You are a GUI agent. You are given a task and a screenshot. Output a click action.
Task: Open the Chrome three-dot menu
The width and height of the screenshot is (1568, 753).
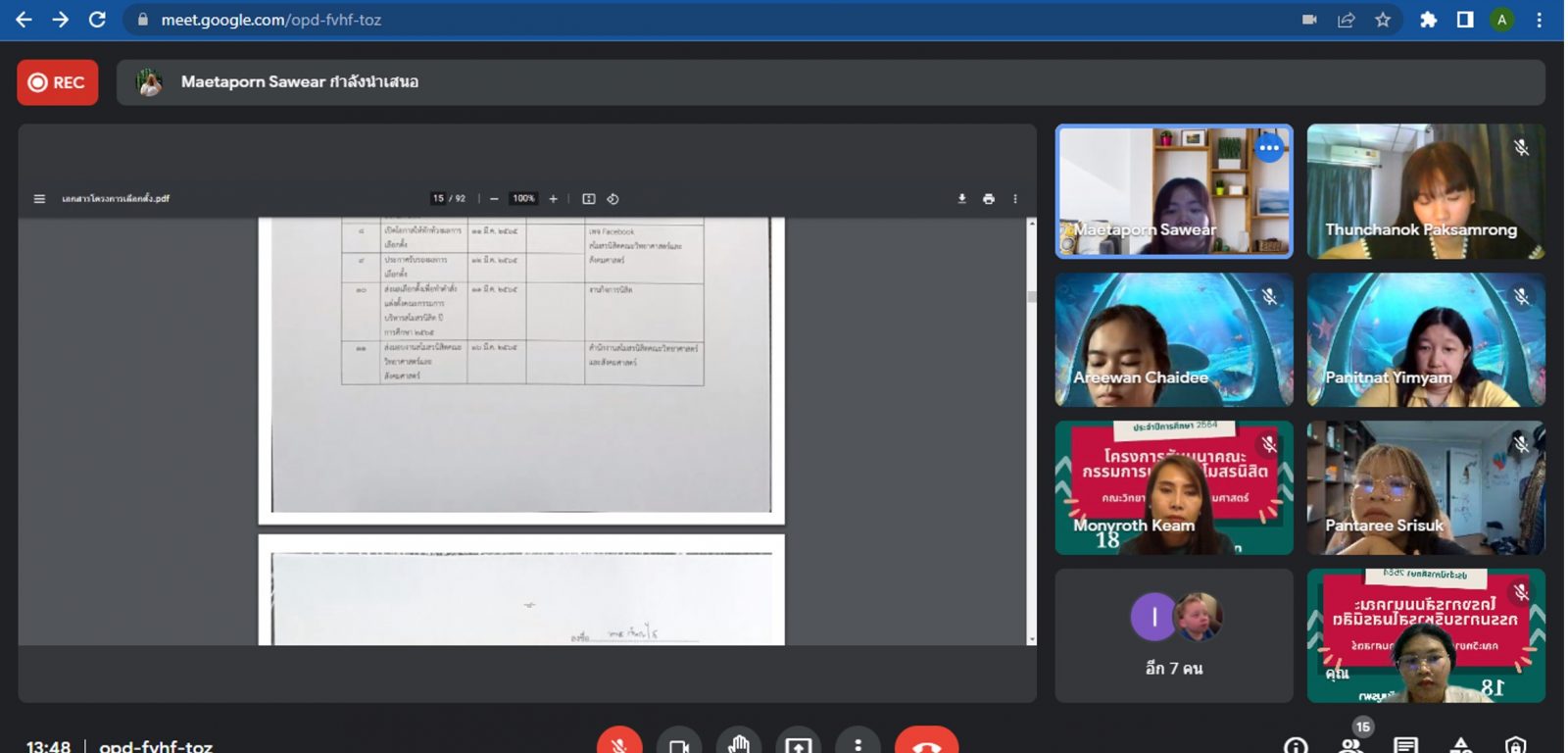coord(1539,20)
